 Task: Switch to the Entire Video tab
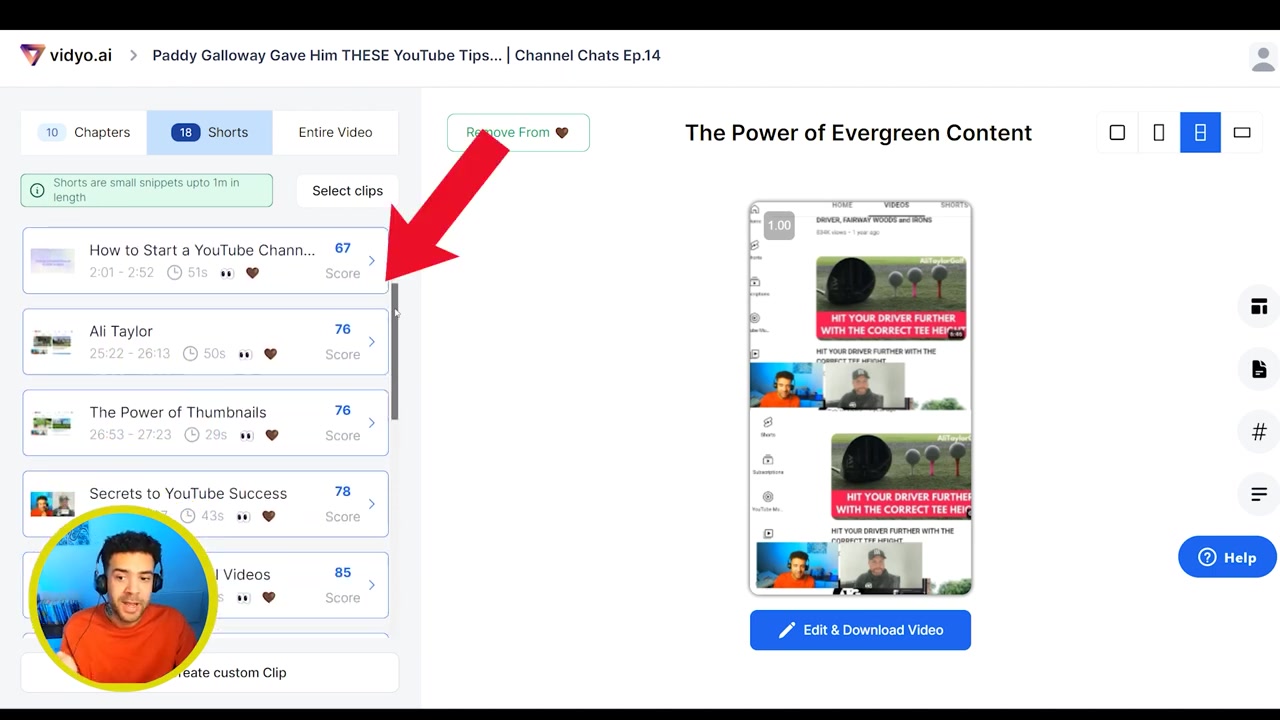[x=335, y=132]
